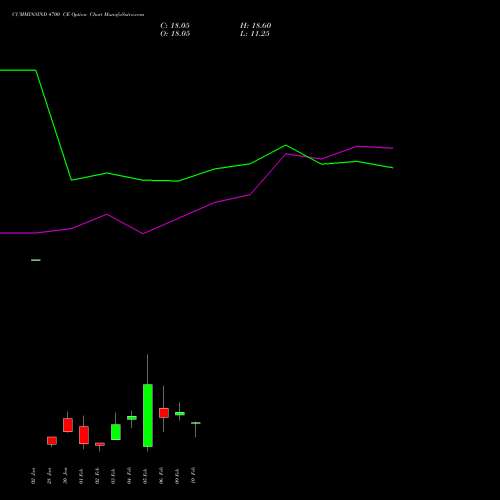The image size is (500, 500).
Task: Click the 01 Feb date axis label
Action: click(81, 476)
